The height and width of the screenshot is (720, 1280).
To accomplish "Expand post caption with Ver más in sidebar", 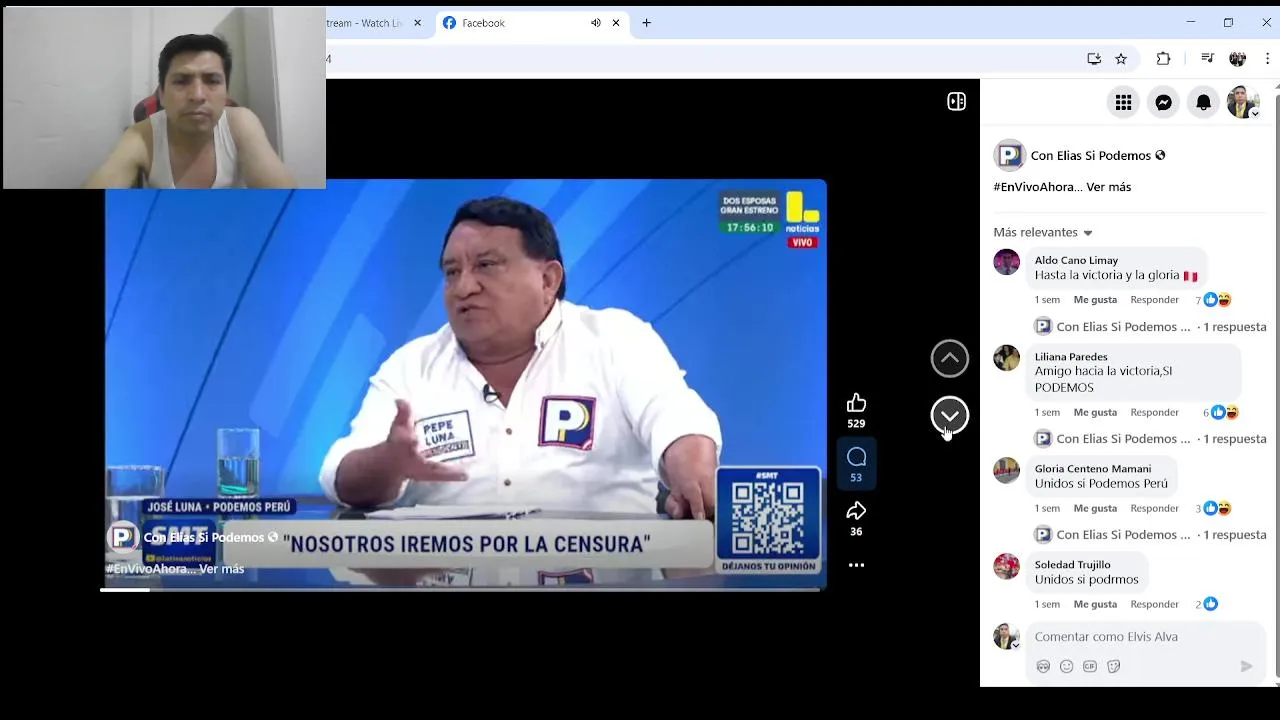I will (x=1108, y=187).
